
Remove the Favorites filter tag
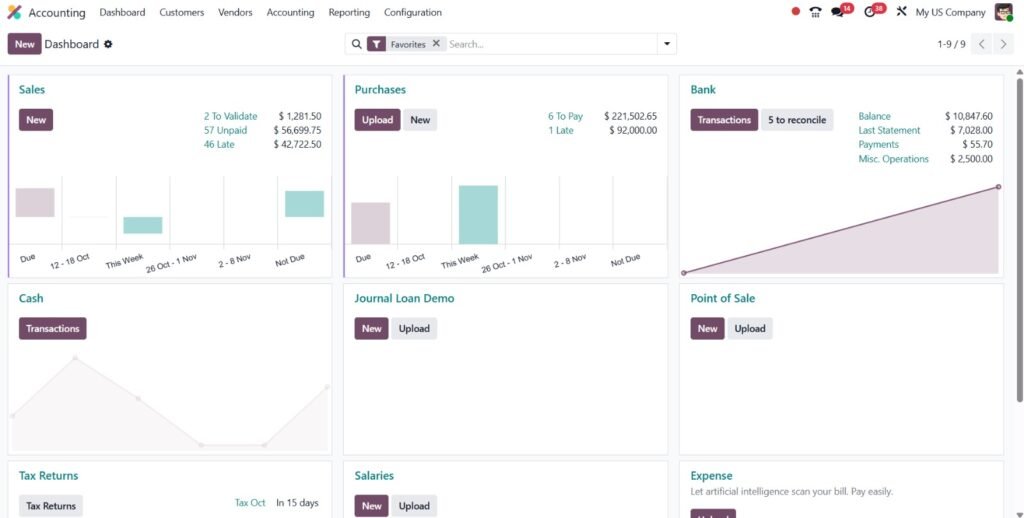436,44
